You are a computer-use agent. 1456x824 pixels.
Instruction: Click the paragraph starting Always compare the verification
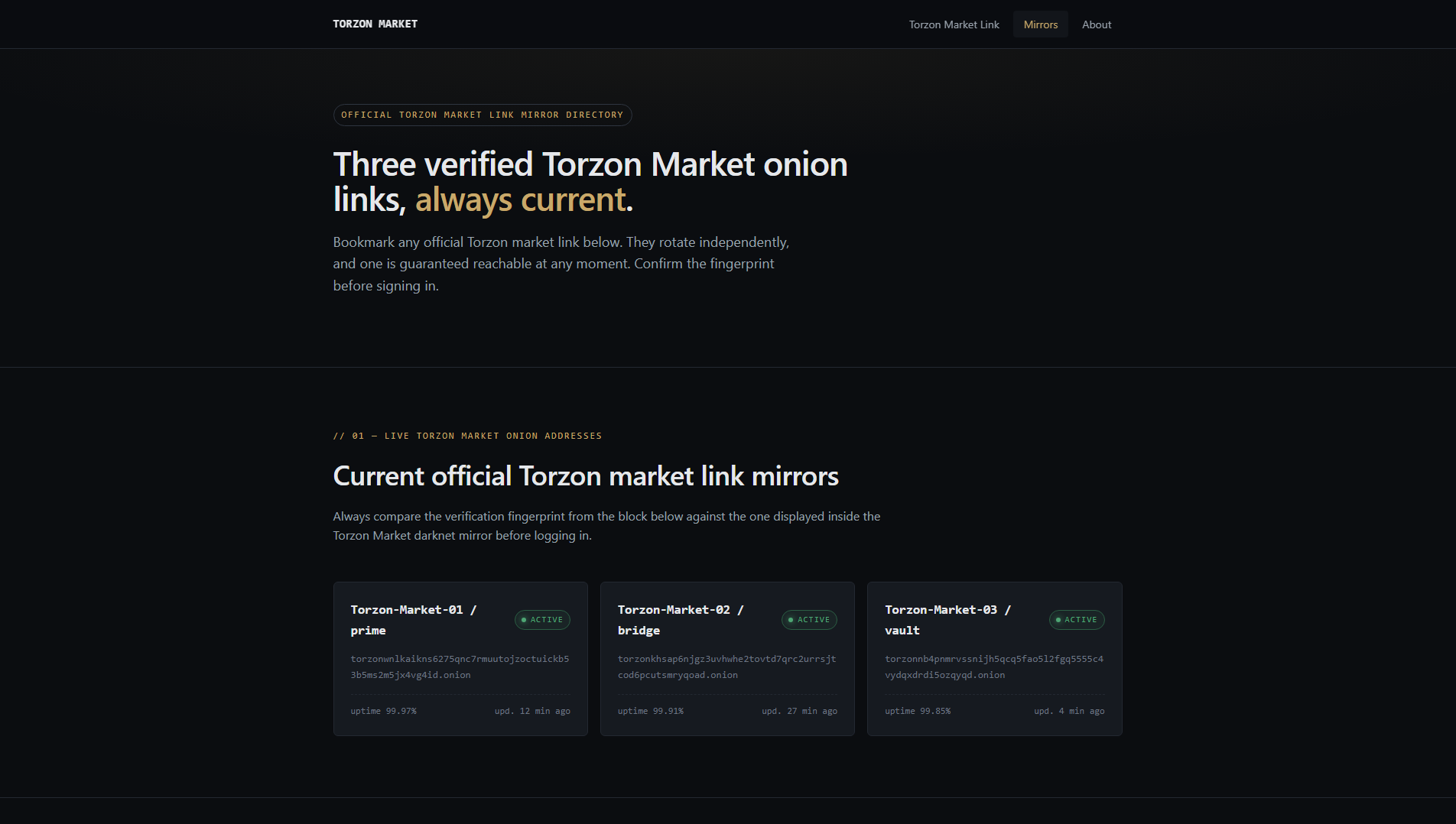click(x=606, y=526)
